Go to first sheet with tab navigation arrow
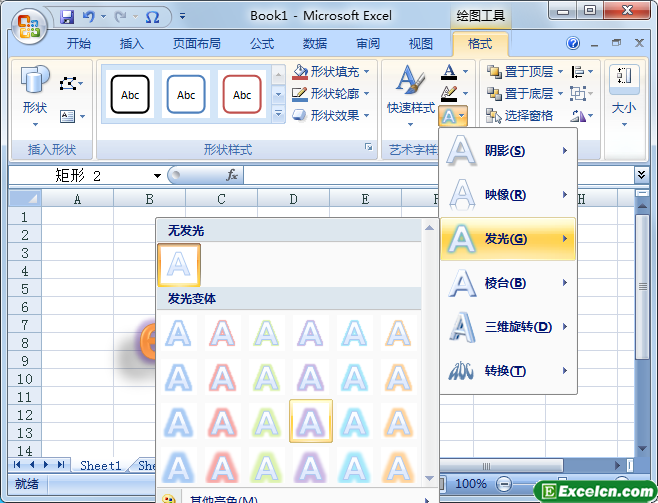This screenshot has width=658, height=503. click(17, 464)
